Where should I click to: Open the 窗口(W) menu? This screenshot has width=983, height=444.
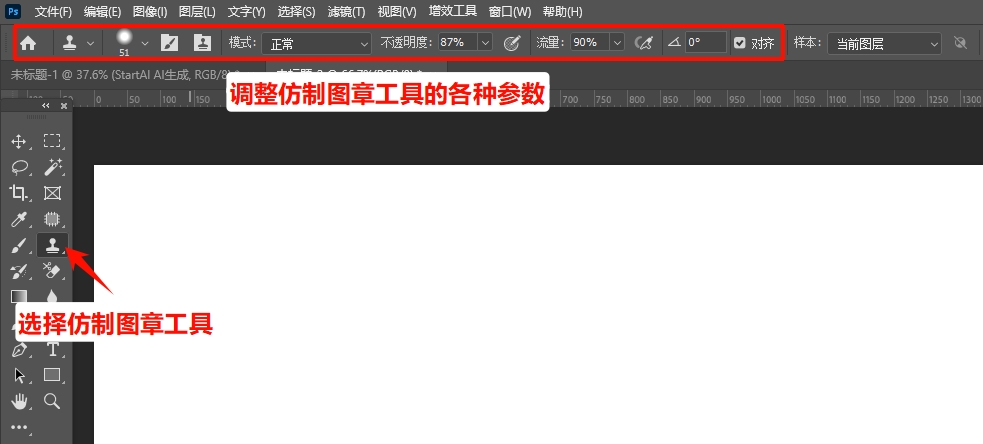pyautogui.click(x=510, y=11)
